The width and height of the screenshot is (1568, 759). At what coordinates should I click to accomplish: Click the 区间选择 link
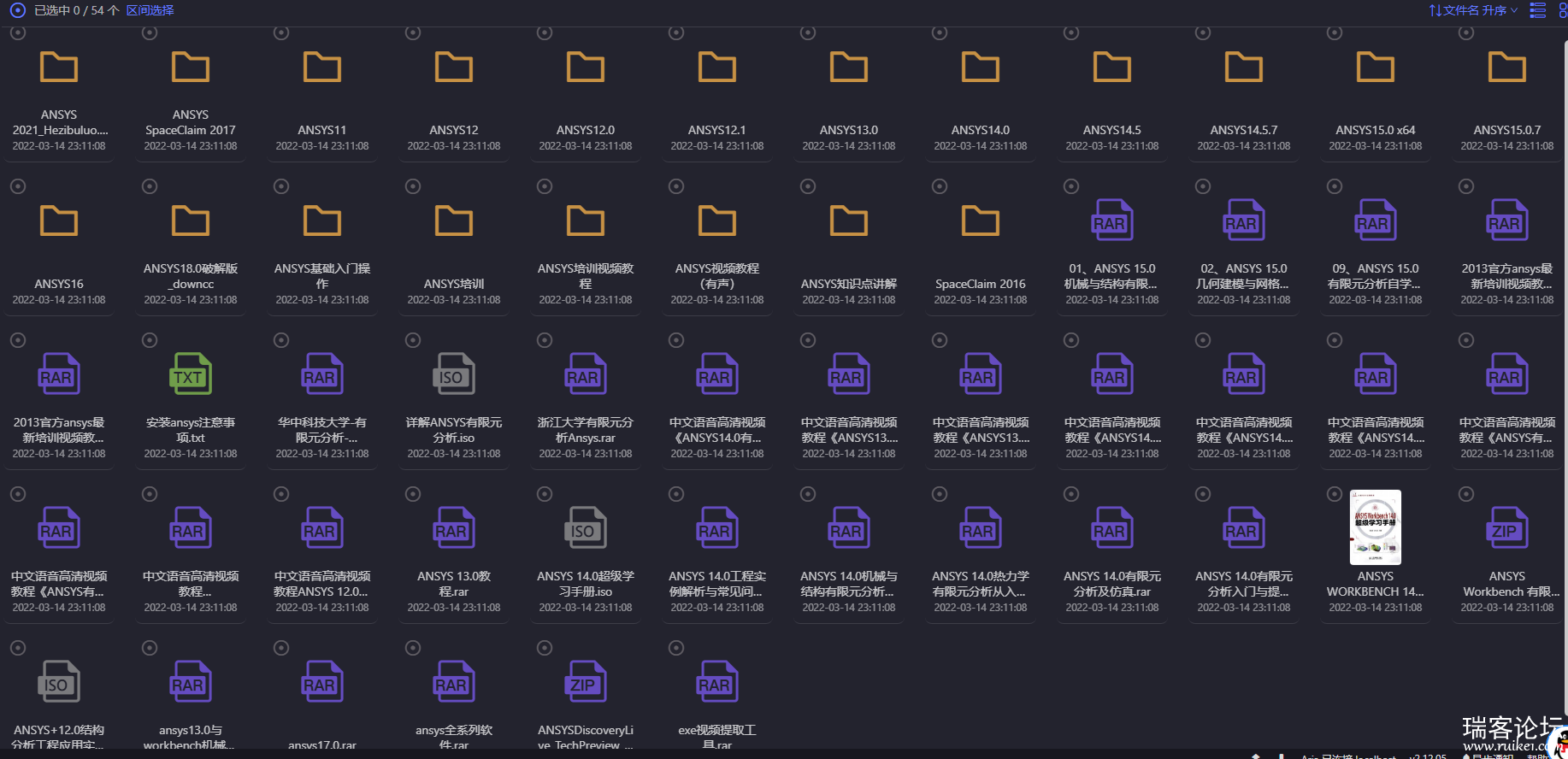pyautogui.click(x=150, y=10)
